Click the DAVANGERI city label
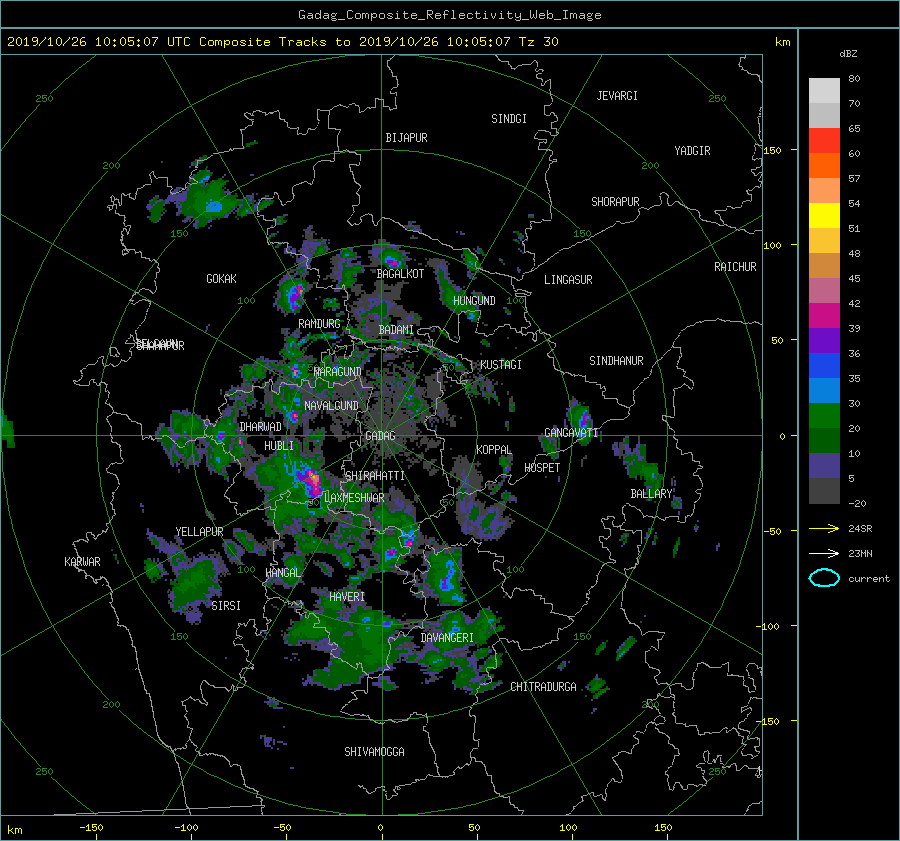Viewport: 900px width, 841px height. click(x=447, y=638)
